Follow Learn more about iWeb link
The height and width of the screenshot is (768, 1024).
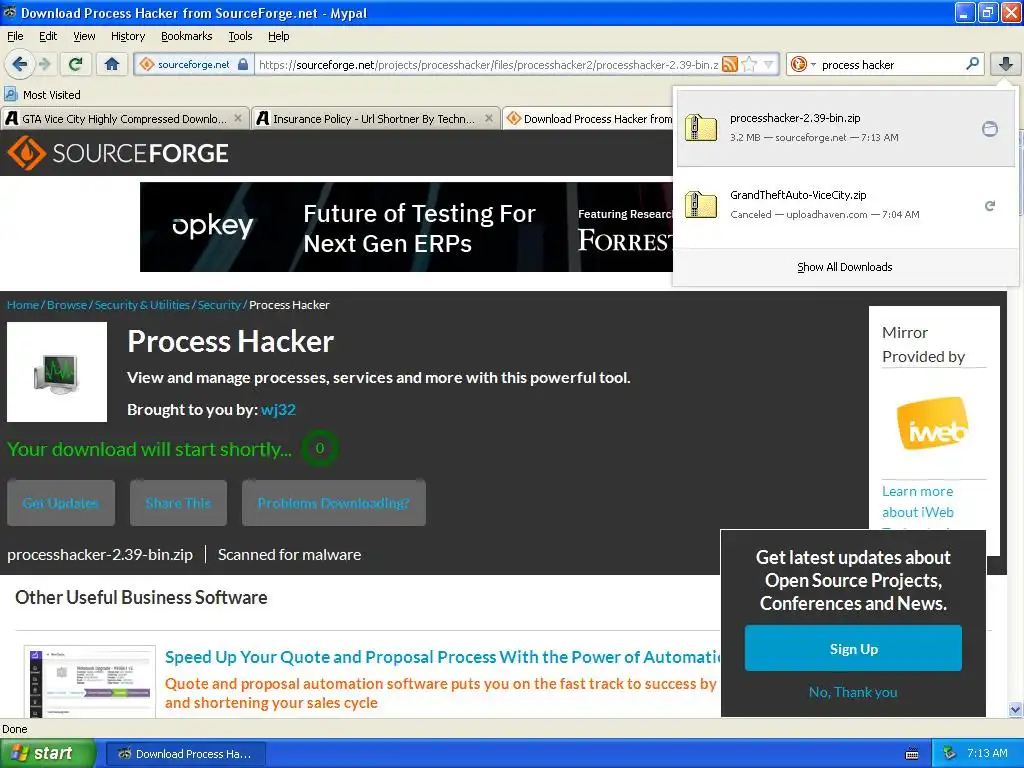[918, 502]
